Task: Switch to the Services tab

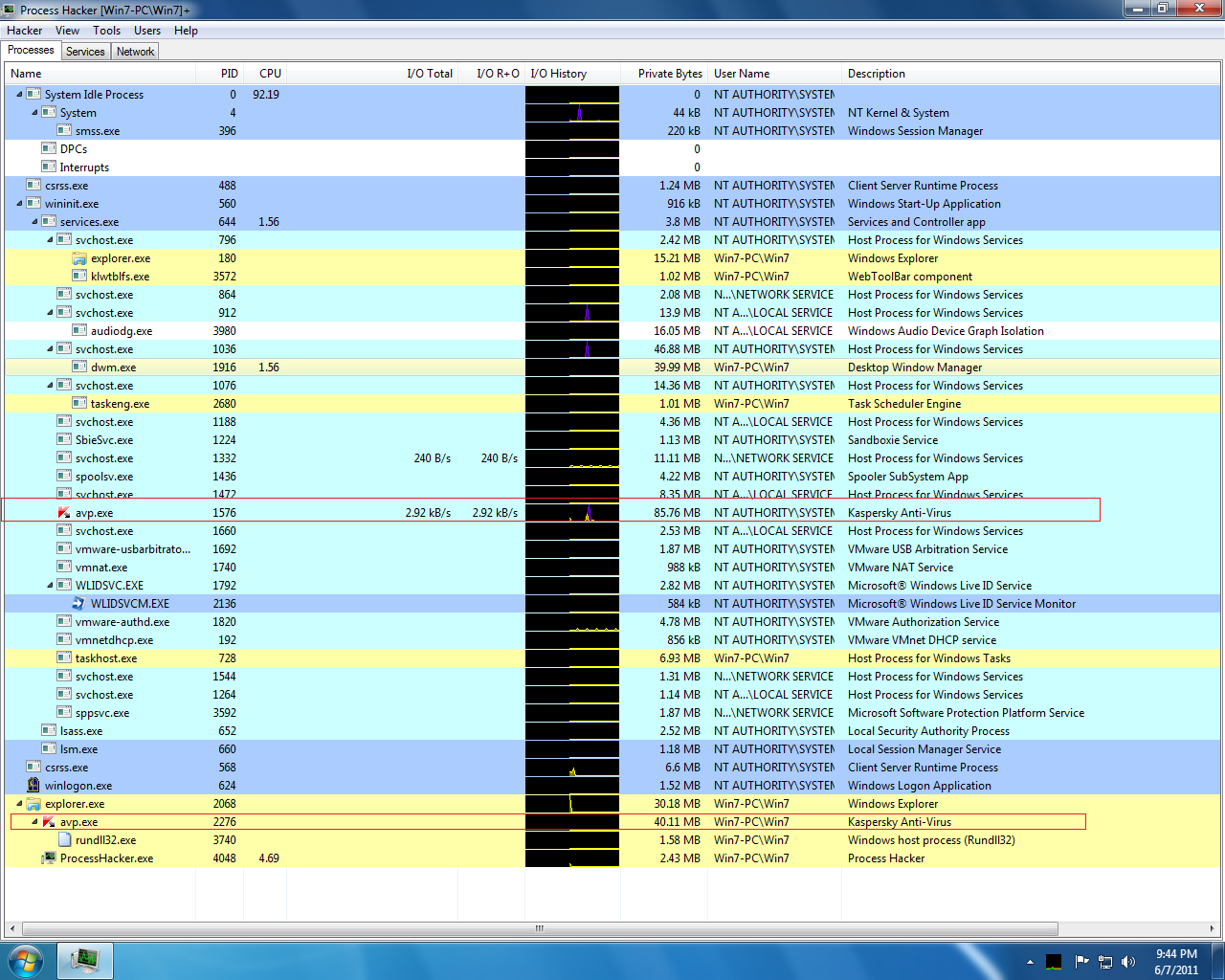Action: tap(85, 52)
